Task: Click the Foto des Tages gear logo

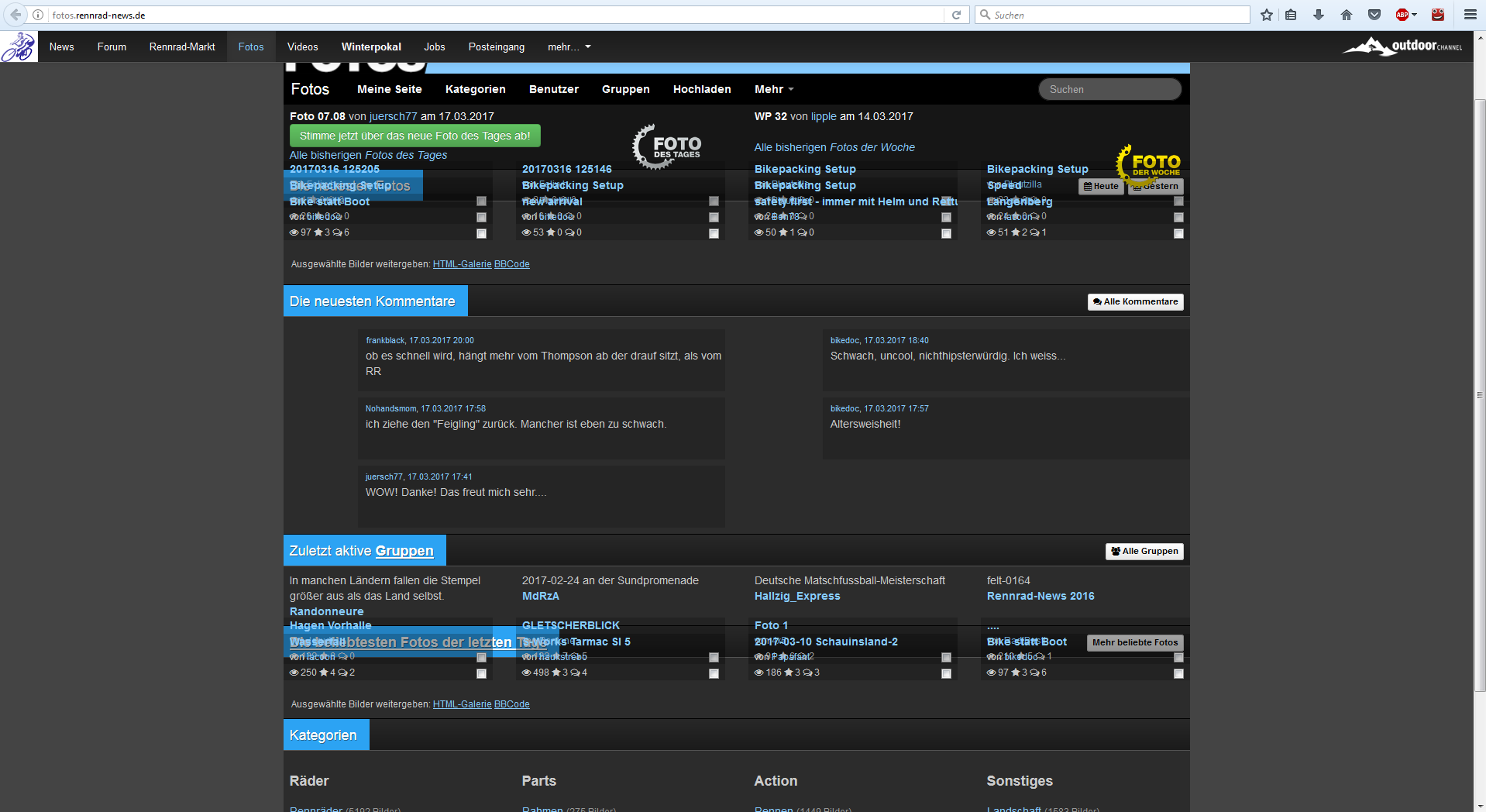Action: coord(666,146)
